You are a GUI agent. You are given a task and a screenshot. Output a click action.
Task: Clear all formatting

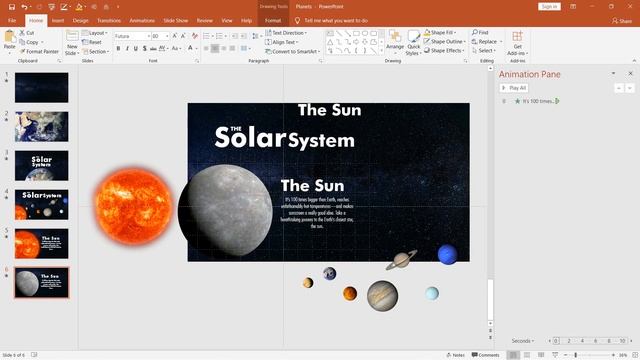click(x=195, y=36)
